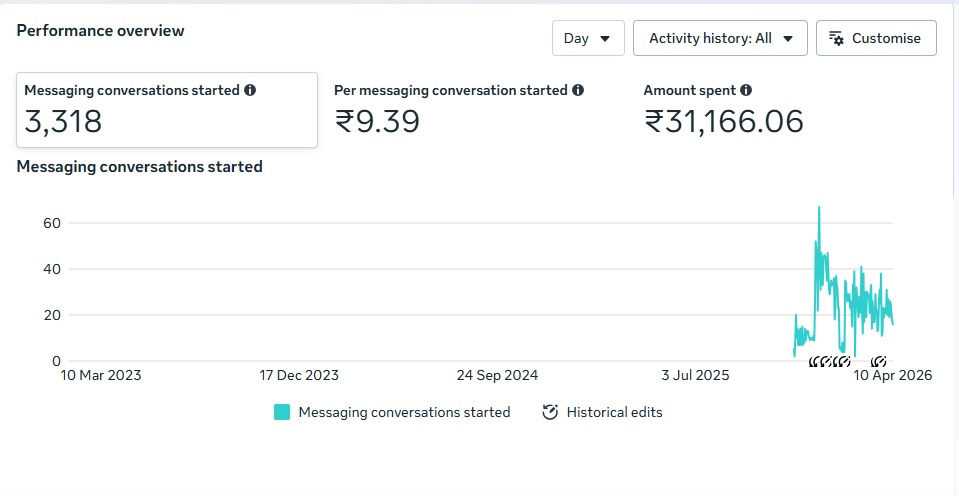Click info icon beside Per messaging conversation started
The image size is (959, 496).
[577, 90]
